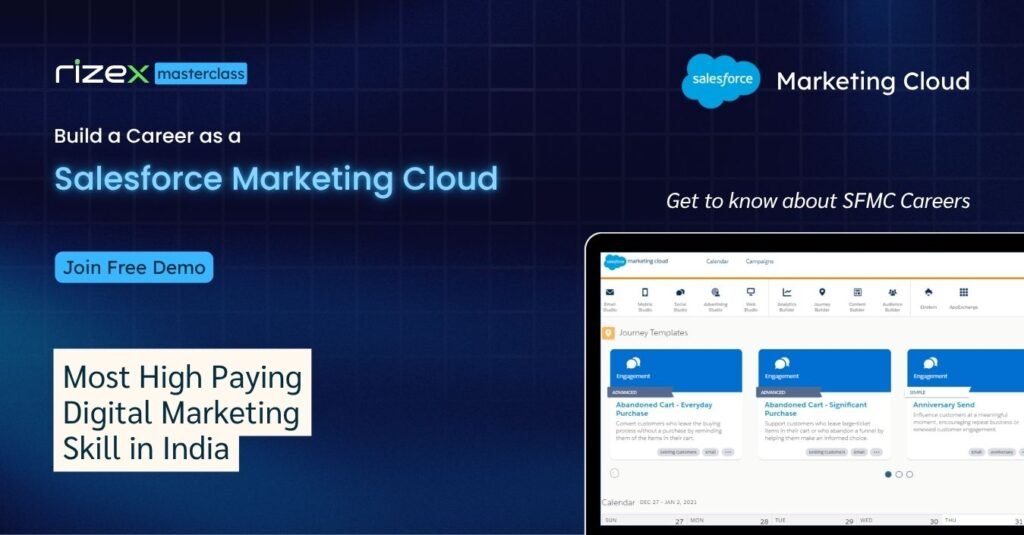This screenshot has height=535, width=1024.
Task: Open Web Studio icon
Action: (750, 293)
